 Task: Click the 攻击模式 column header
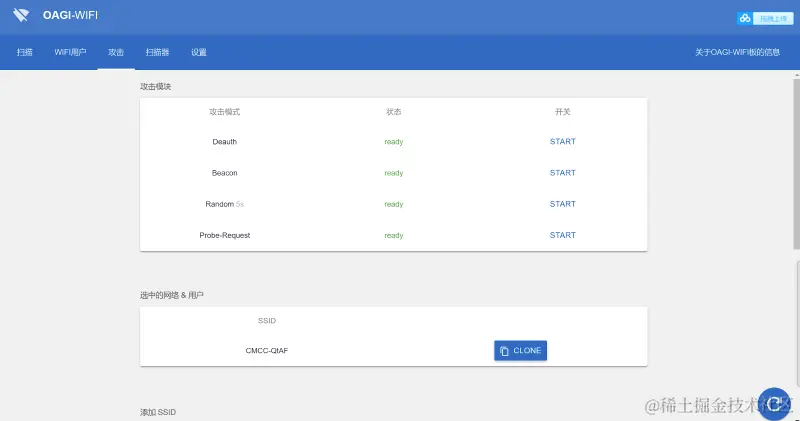tap(224, 112)
